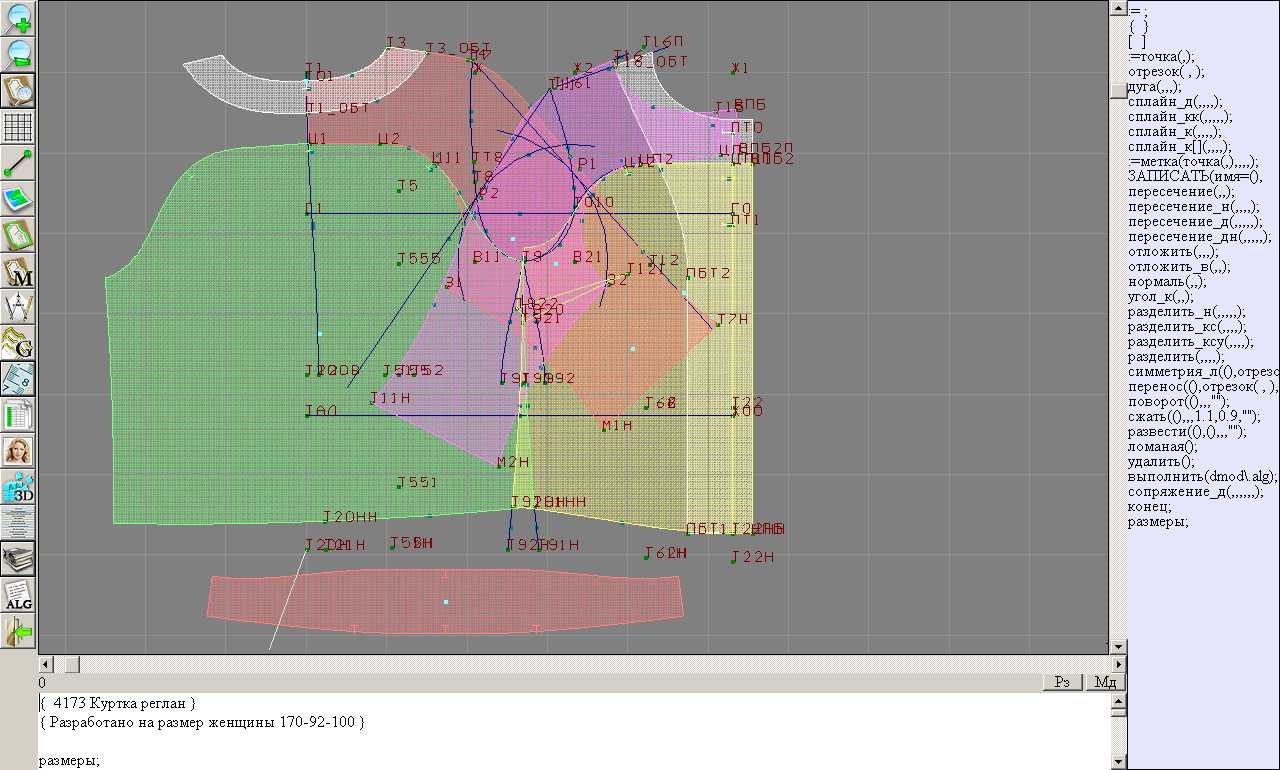Toggle the grid display icon
The width and height of the screenshot is (1280, 770).
[x=18, y=127]
